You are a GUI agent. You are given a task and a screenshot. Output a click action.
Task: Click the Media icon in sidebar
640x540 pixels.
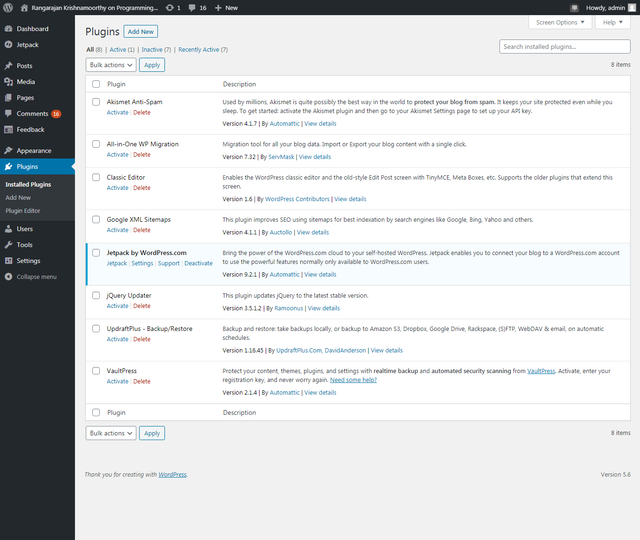[8, 82]
